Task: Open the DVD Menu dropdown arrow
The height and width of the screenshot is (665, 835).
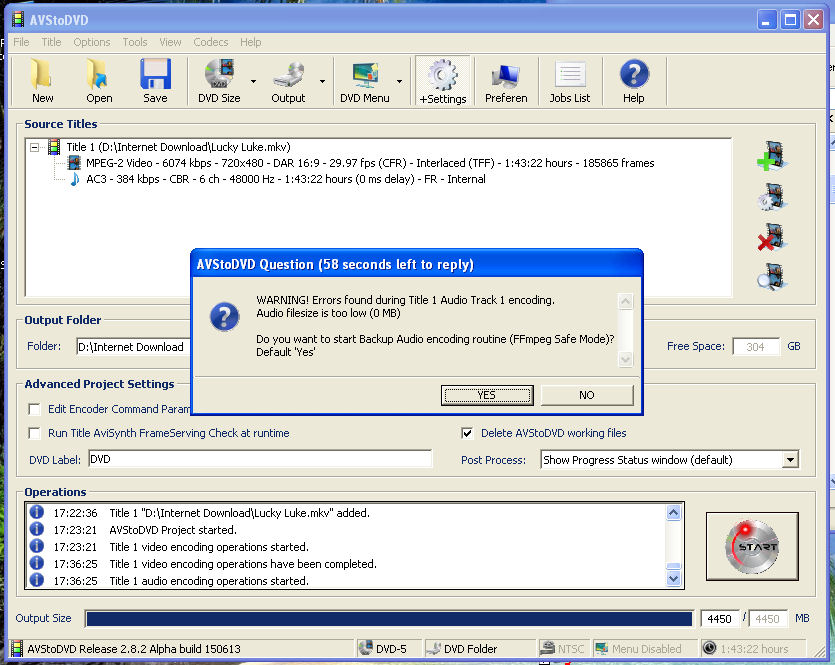Action: [399, 81]
